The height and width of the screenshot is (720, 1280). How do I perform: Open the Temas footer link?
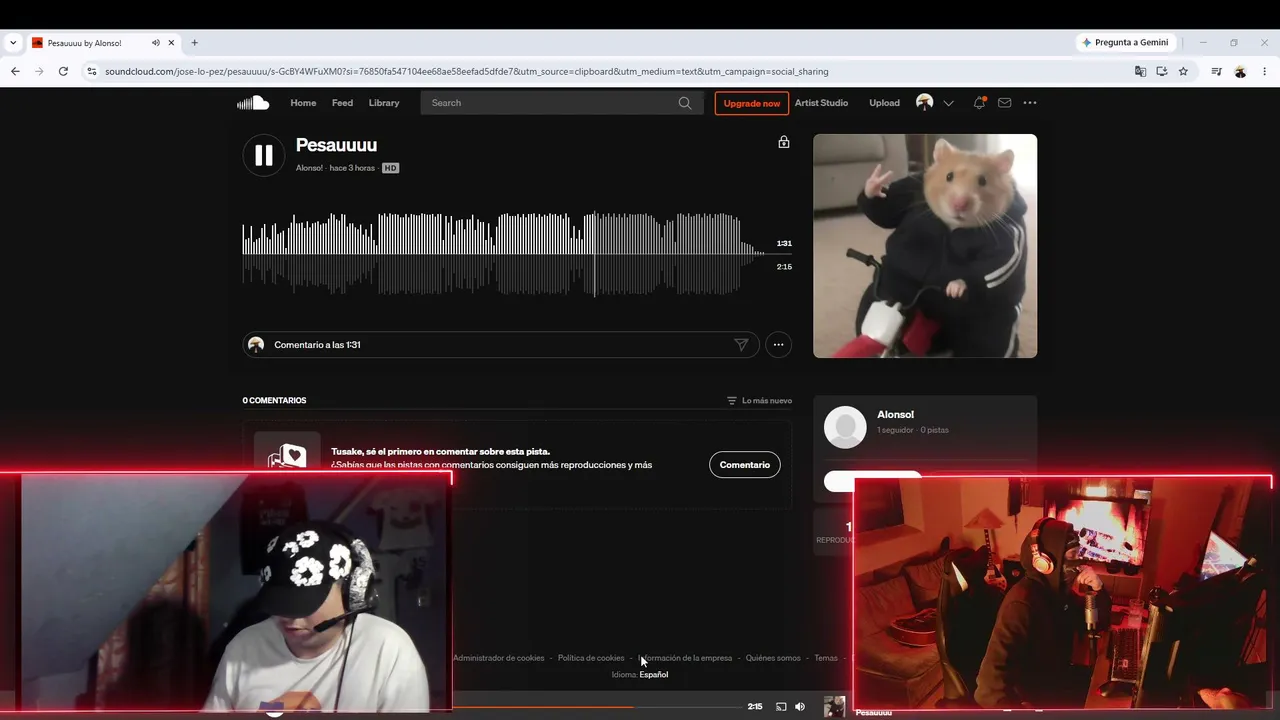(x=826, y=658)
